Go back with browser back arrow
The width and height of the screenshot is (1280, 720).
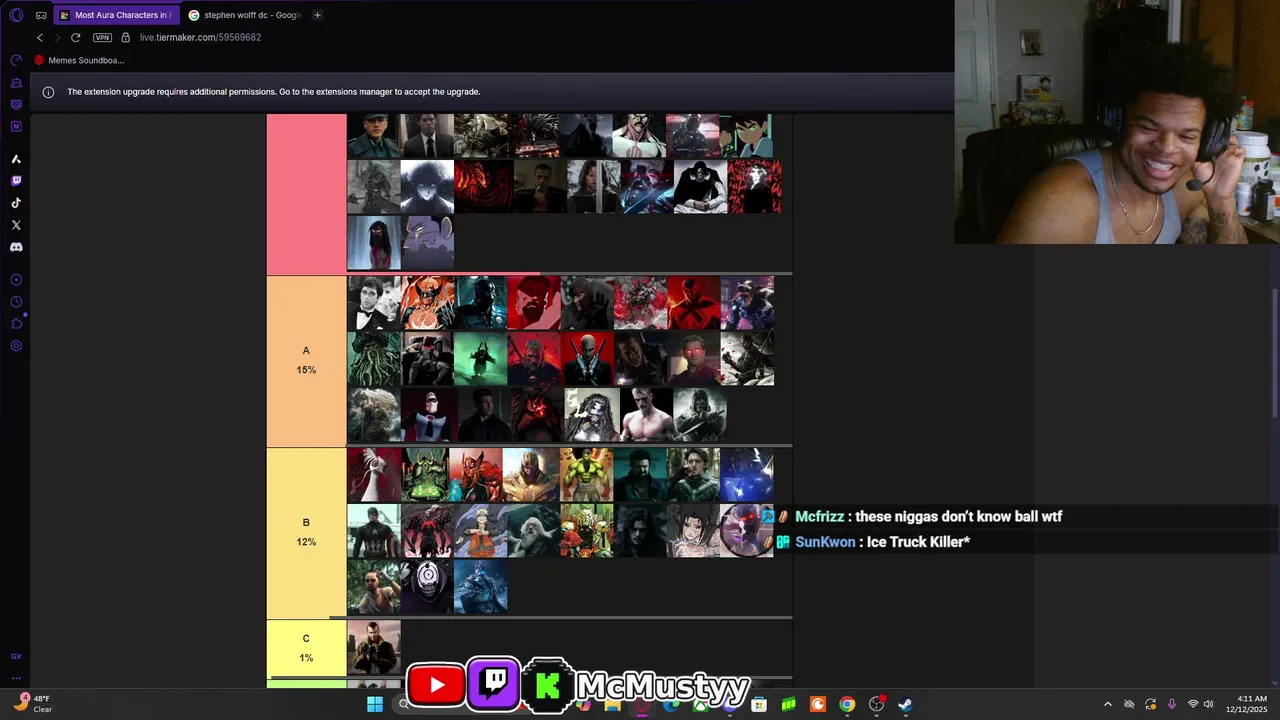(x=40, y=37)
